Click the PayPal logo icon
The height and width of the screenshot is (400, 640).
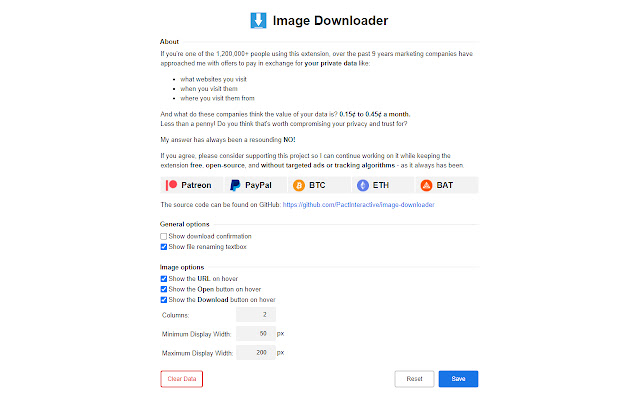[235, 185]
